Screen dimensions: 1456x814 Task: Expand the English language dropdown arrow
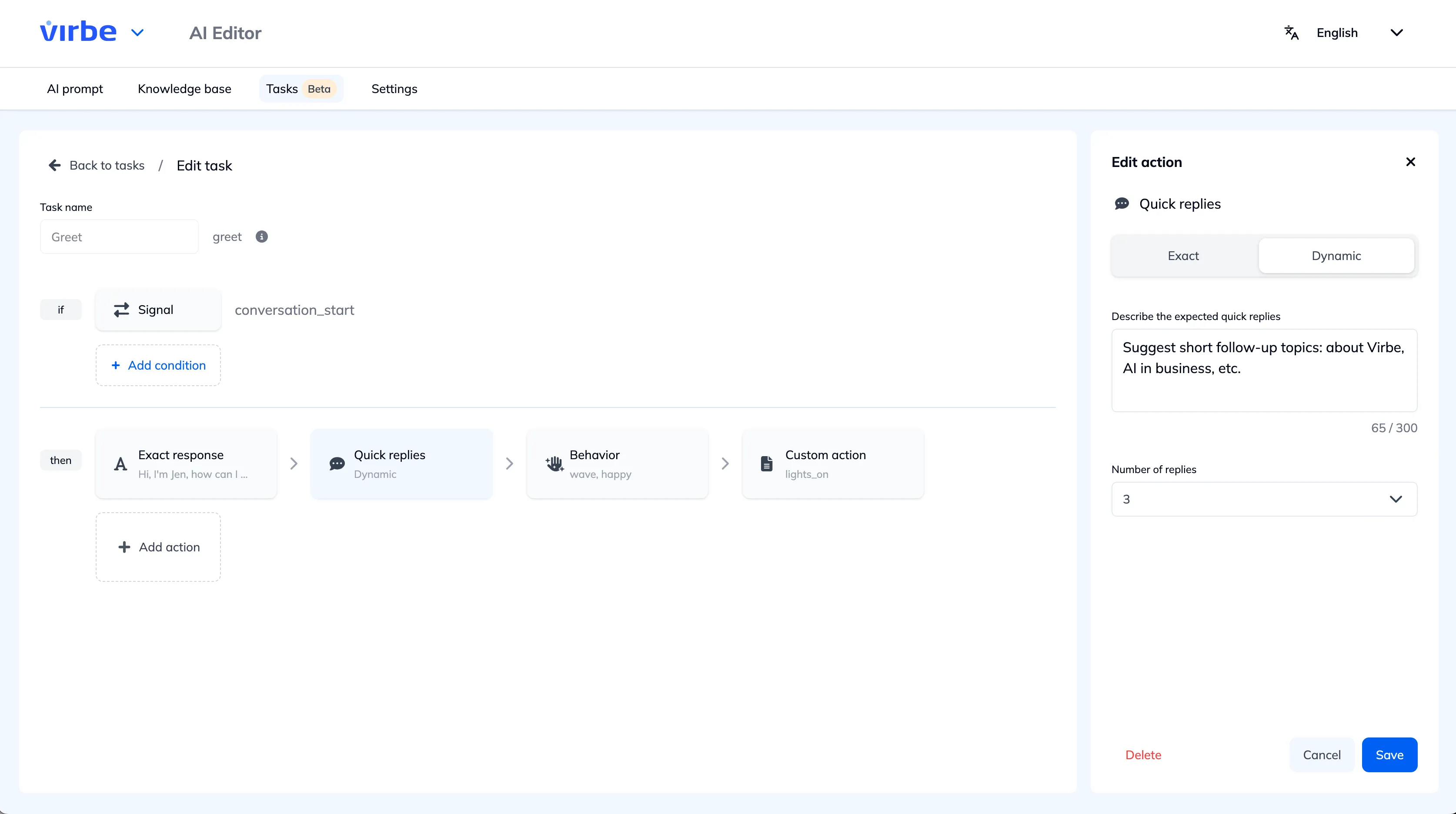[x=1396, y=33]
